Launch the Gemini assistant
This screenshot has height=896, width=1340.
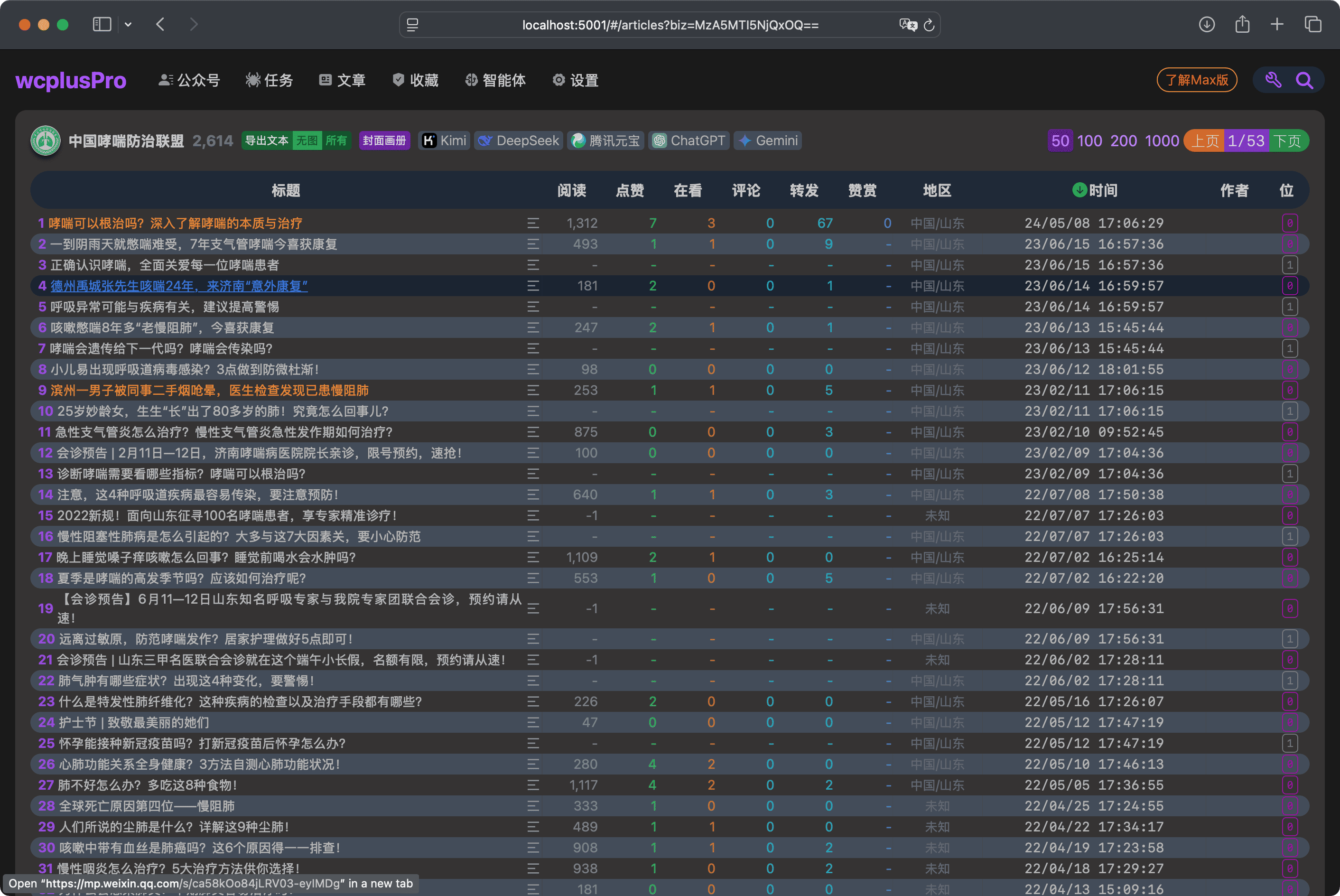click(x=768, y=140)
